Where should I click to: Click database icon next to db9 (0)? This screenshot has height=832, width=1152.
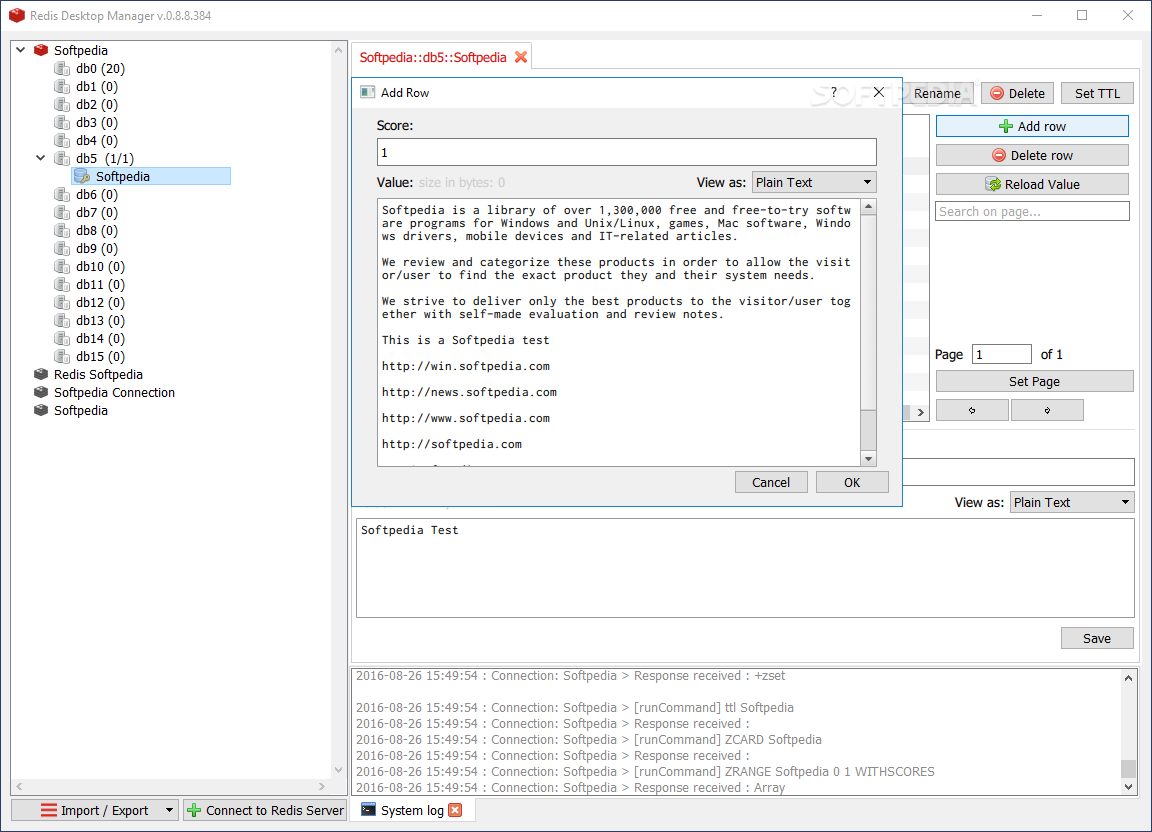click(x=62, y=248)
